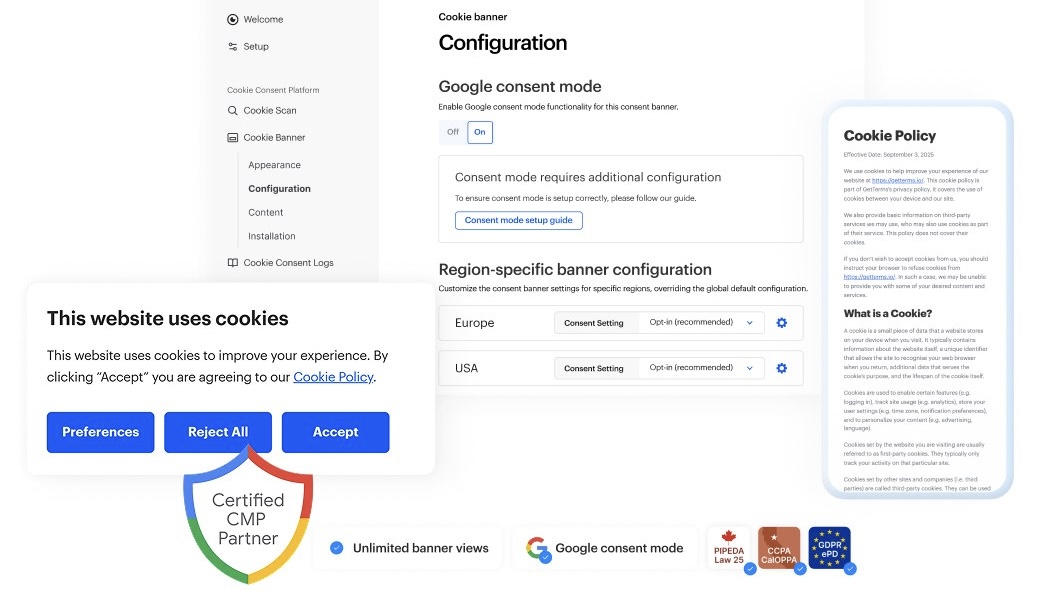Click the Accept cookies button

[335, 432]
